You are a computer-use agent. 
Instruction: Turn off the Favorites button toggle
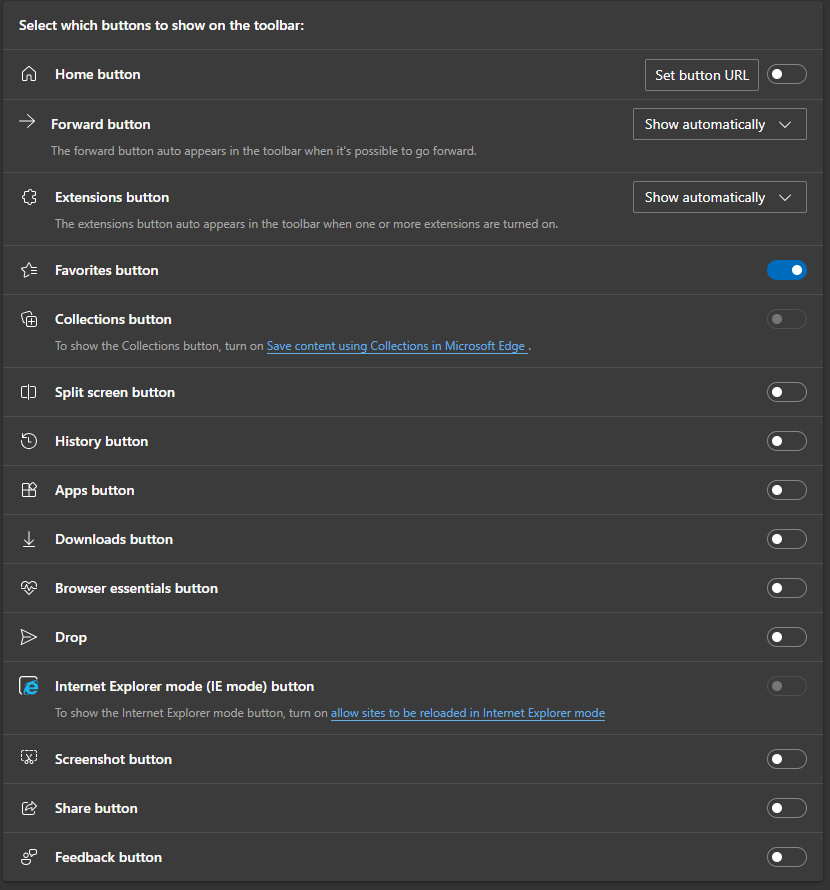(786, 270)
